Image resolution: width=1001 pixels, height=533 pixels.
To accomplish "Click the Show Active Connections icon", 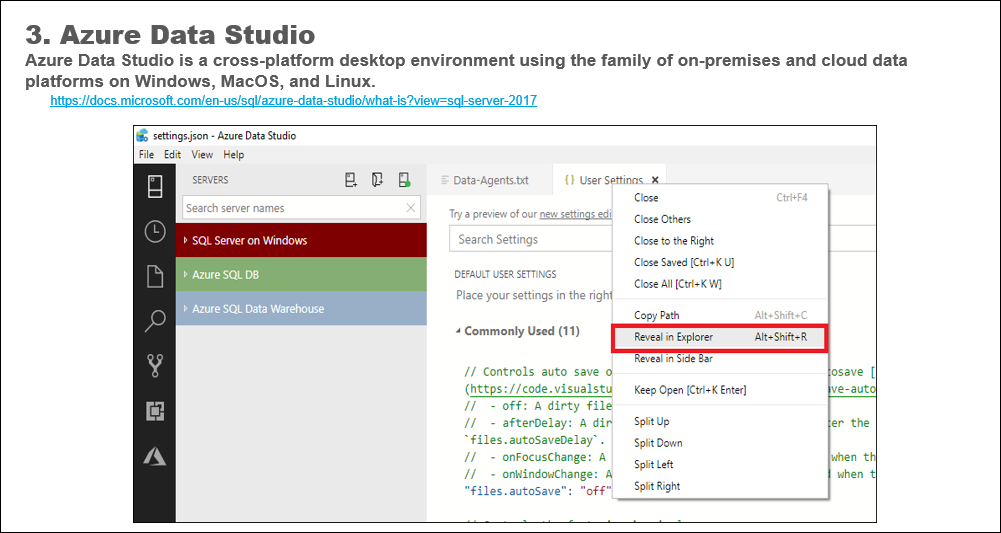I will click(404, 180).
